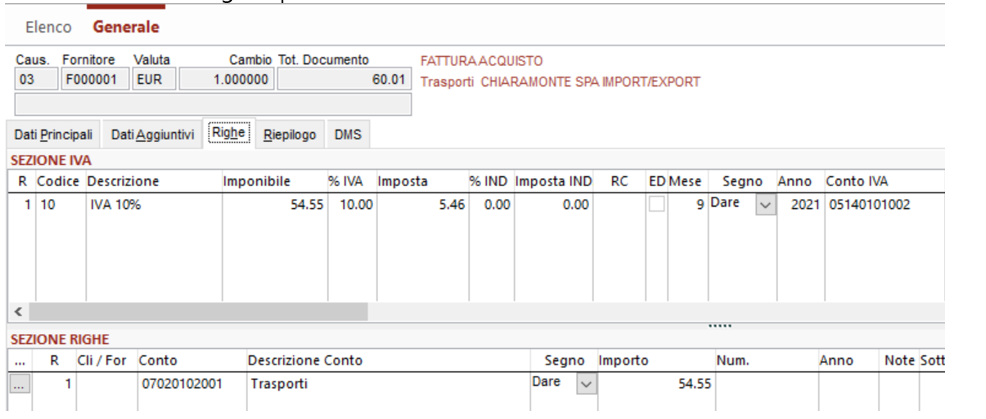The width and height of the screenshot is (986, 419).
Task: Click the Num. column header
Action: [x=766, y=360]
